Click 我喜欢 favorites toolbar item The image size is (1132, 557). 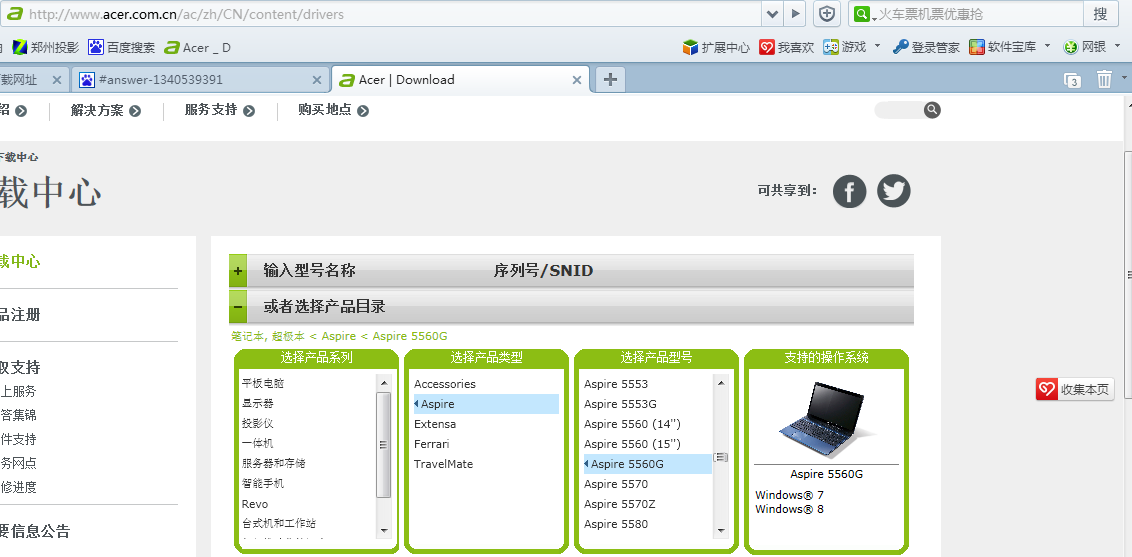coord(786,48)
